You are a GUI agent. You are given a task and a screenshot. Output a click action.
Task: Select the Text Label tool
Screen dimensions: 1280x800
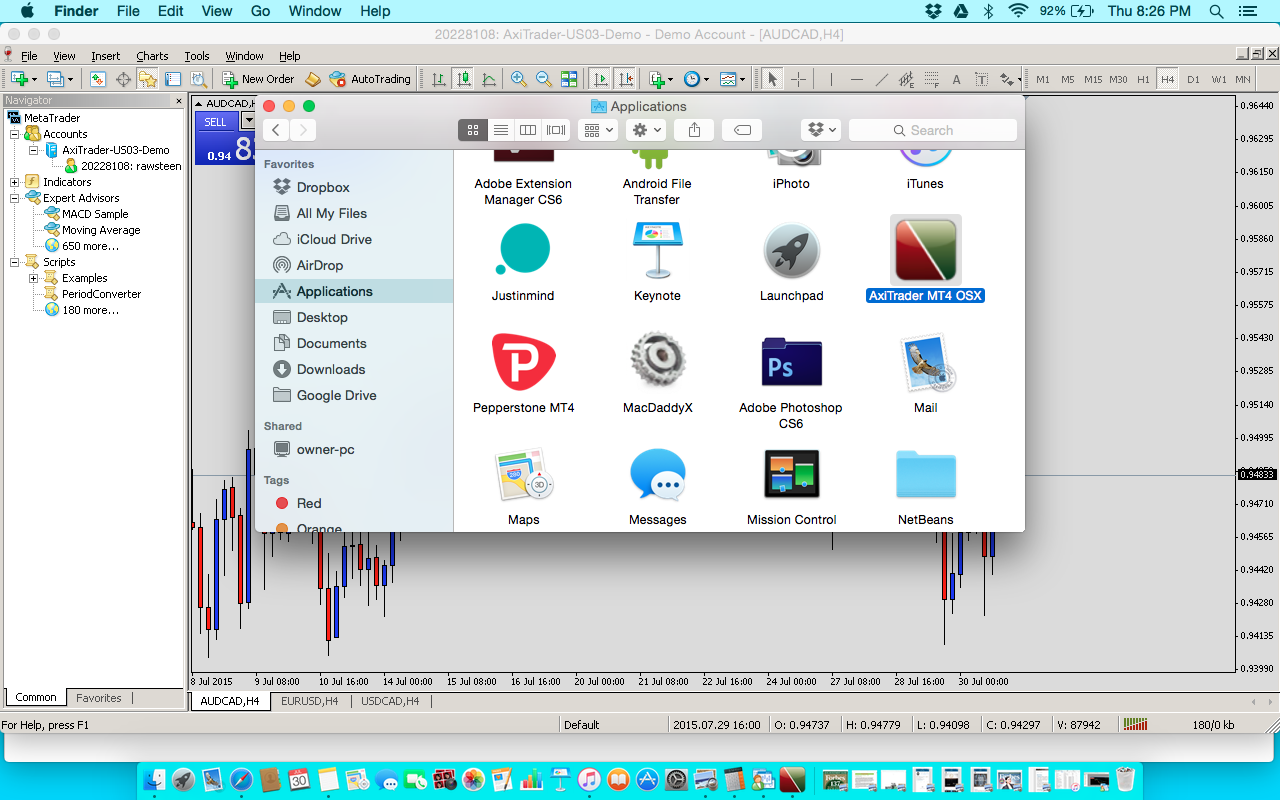(x=981, y=79)
